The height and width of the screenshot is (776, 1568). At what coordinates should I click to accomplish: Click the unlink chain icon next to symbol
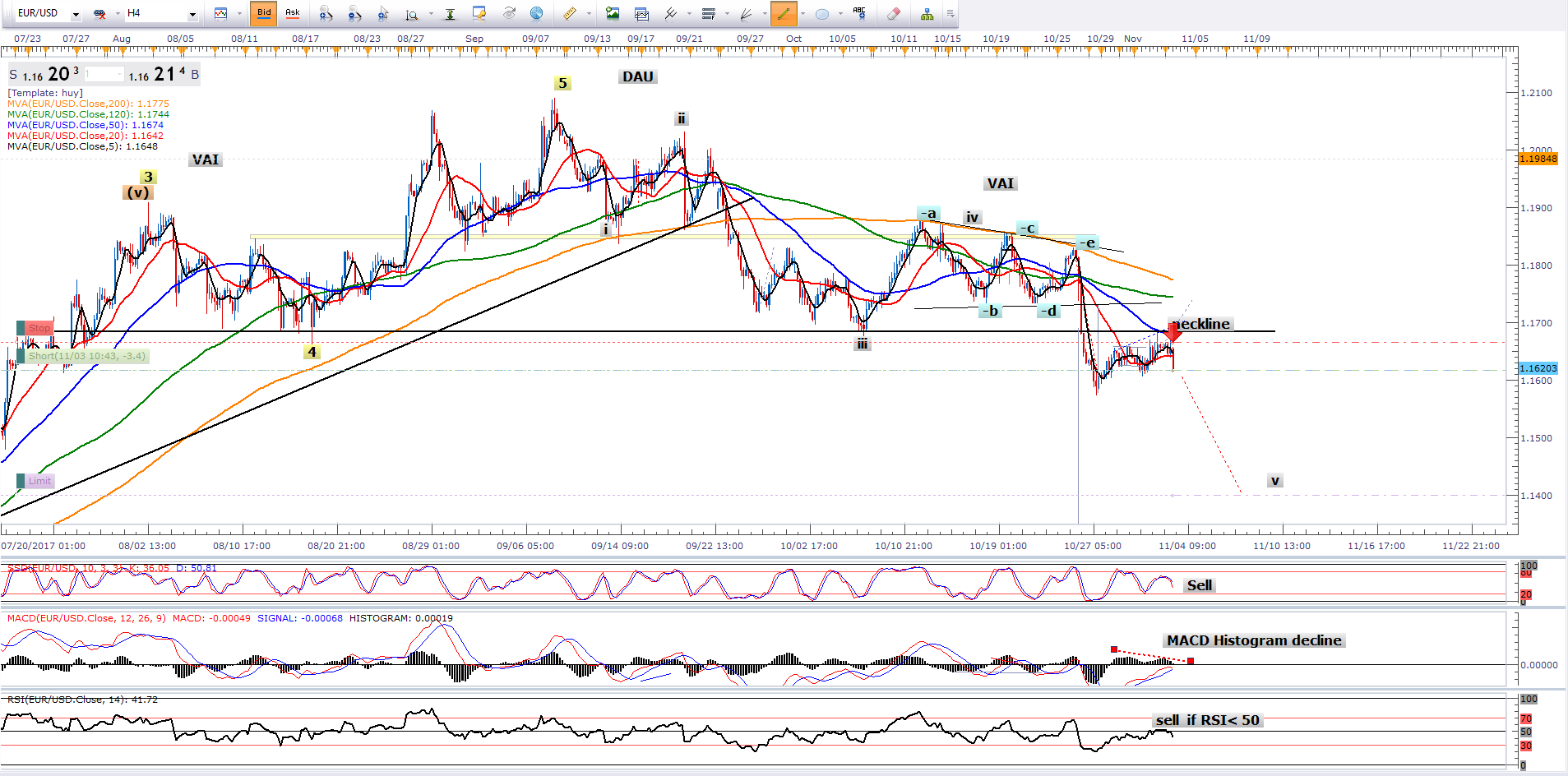click(x=99, y=13)
